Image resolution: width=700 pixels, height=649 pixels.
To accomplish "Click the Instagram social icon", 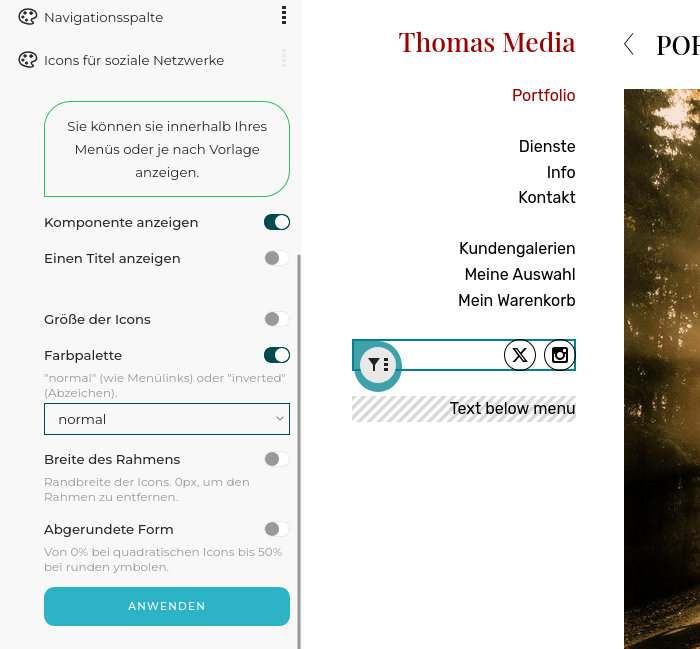I will click(x=559, y=355).
